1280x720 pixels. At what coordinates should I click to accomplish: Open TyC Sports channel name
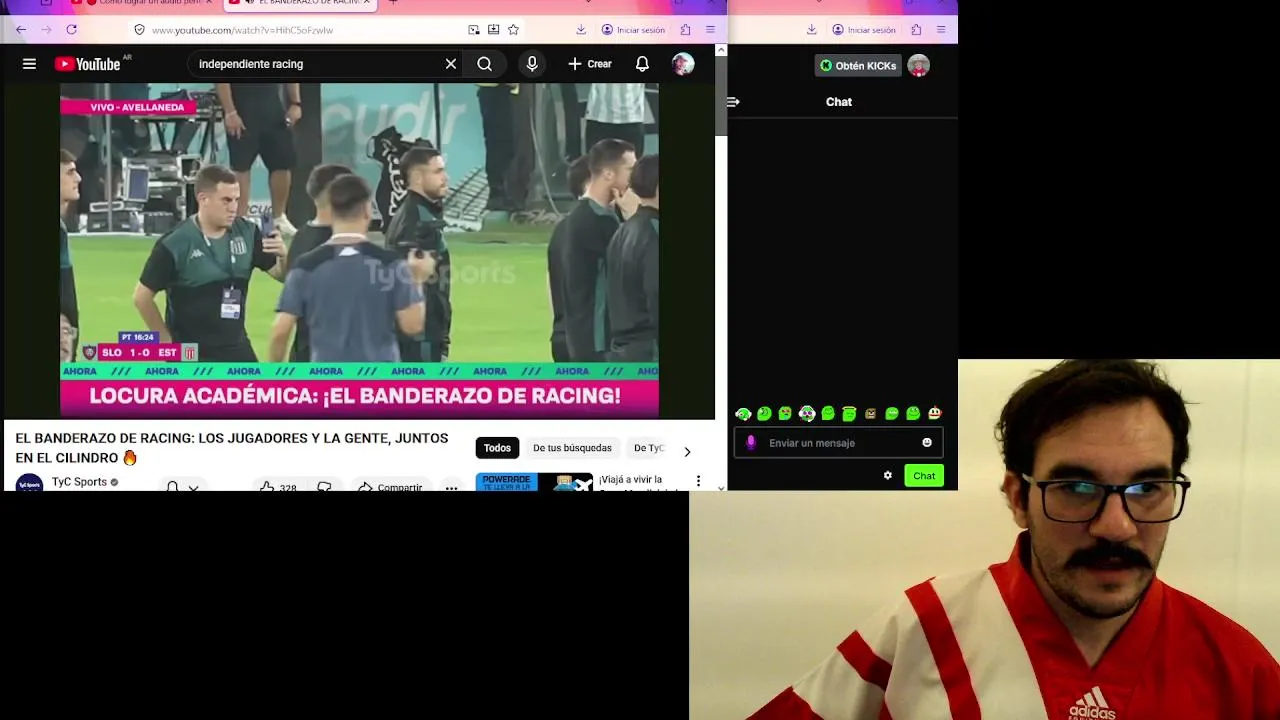[x=79, y=482]
